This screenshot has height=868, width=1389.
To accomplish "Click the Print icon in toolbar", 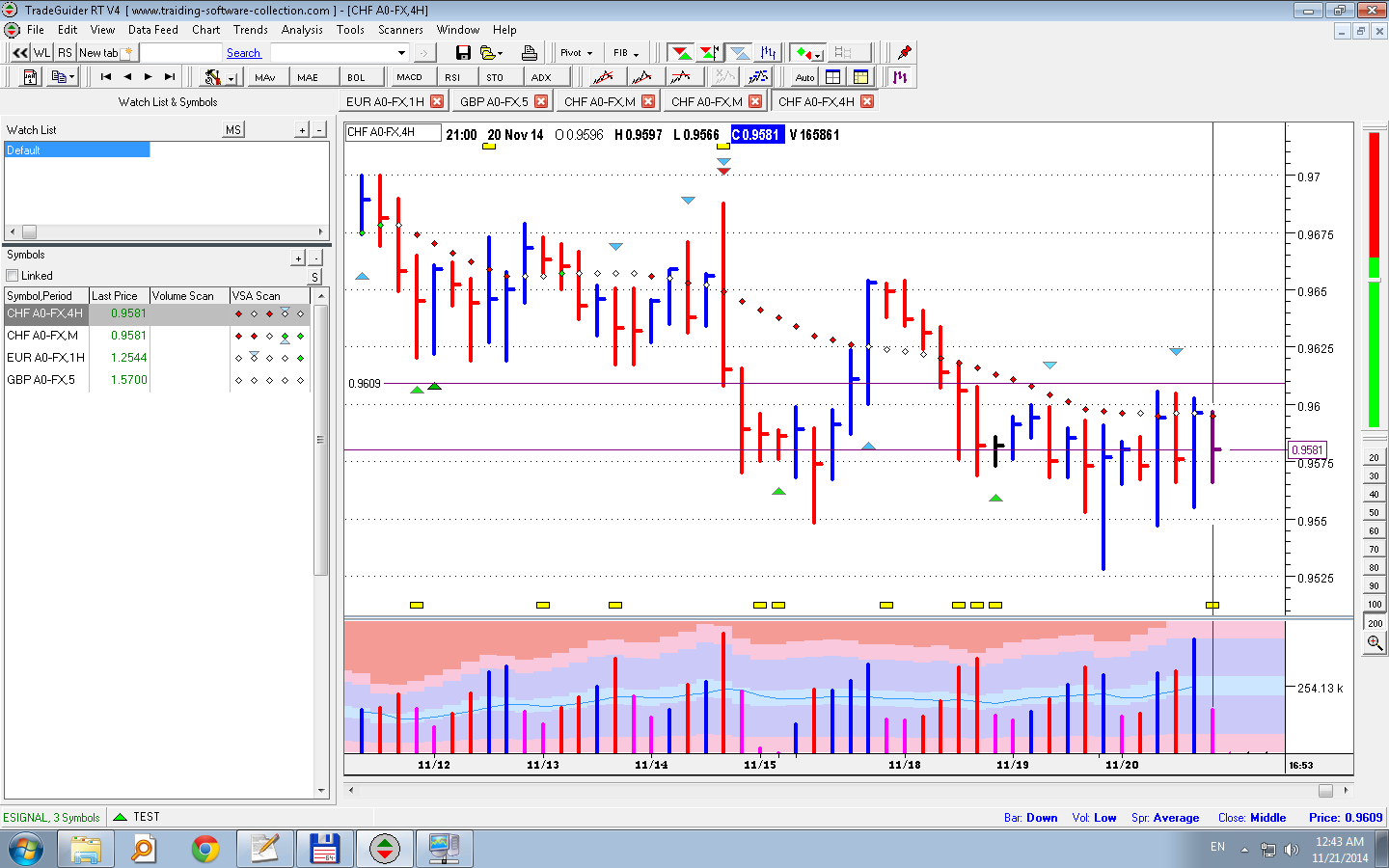I will (x=529, y=53).
